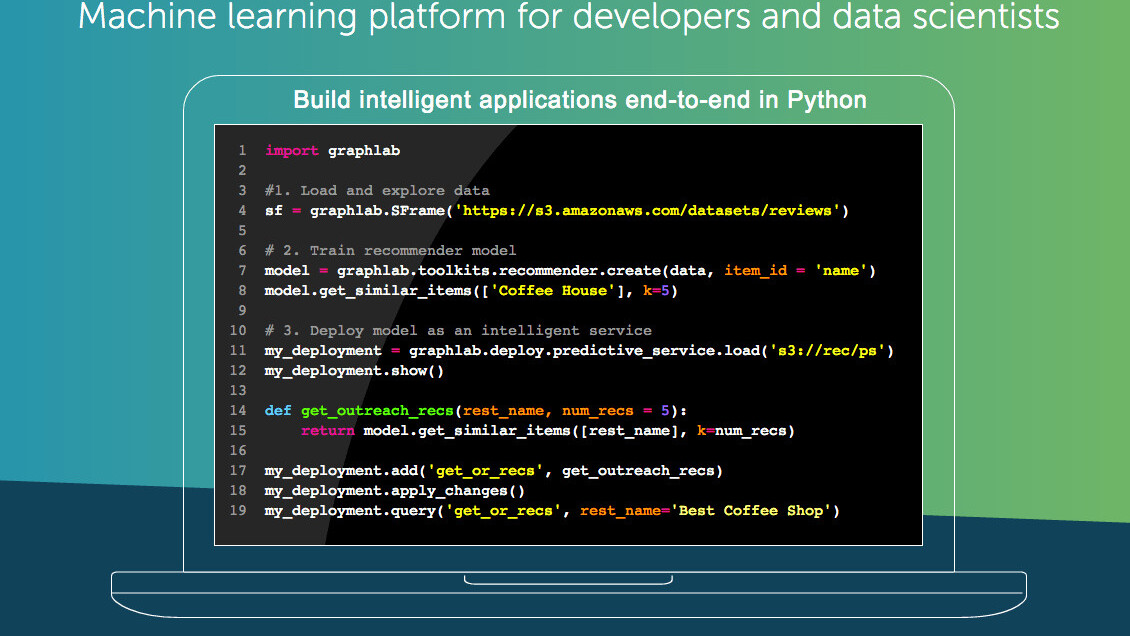Click the heading "Build intelligent applications end-to-end in Python"

579,100
